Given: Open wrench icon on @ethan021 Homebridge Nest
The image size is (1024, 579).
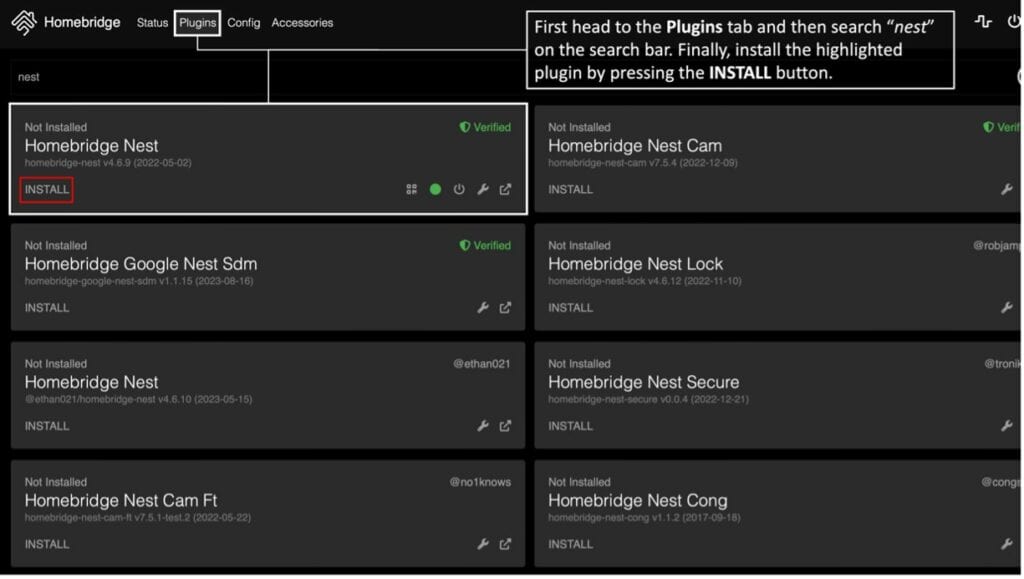Looking at the screenshot, I should tap(483, 426).
